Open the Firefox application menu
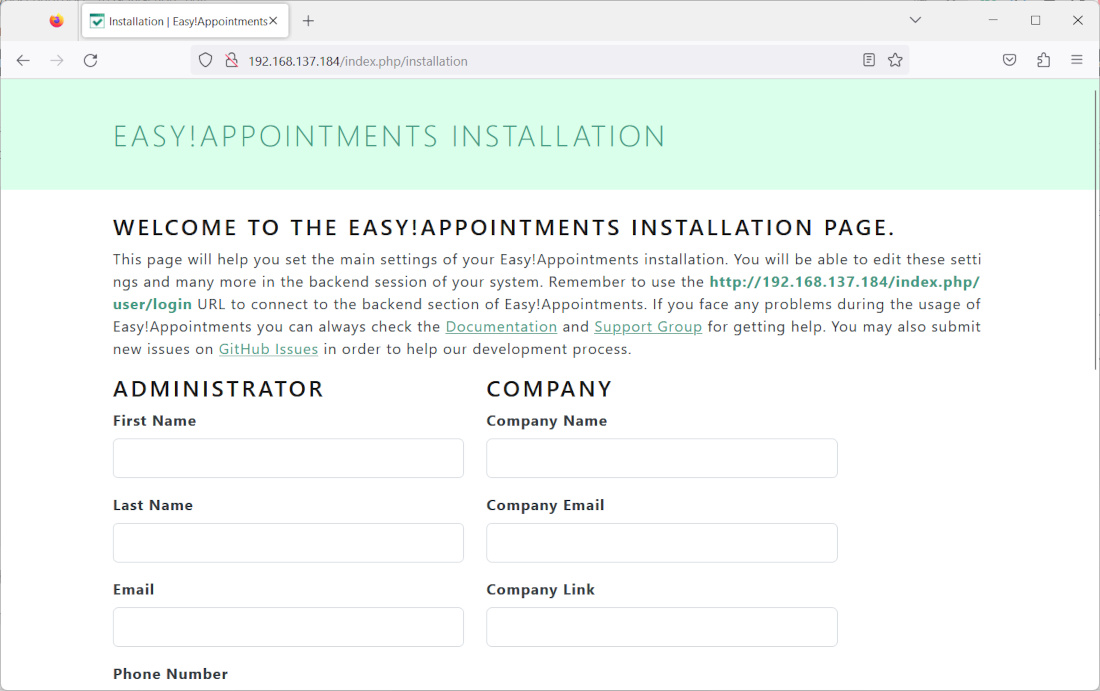 (x=1077, y=60)
